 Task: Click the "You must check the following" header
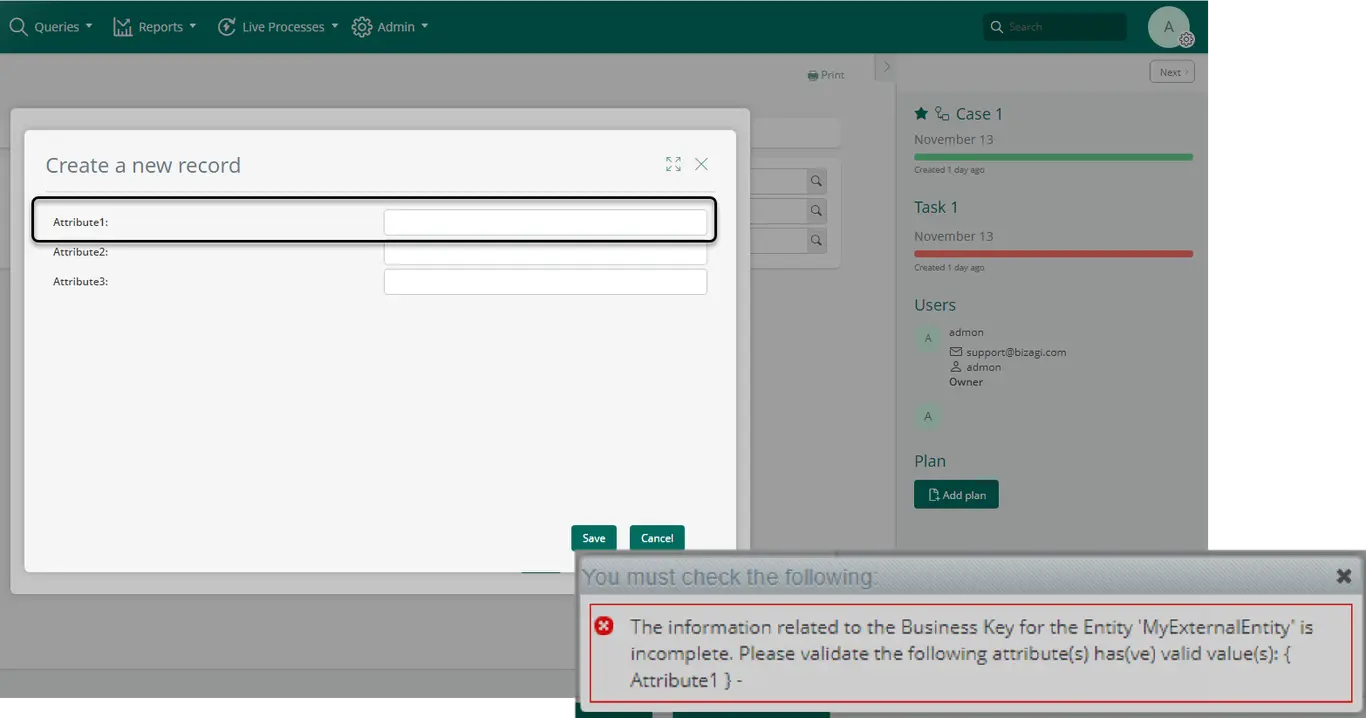[730, 577]
